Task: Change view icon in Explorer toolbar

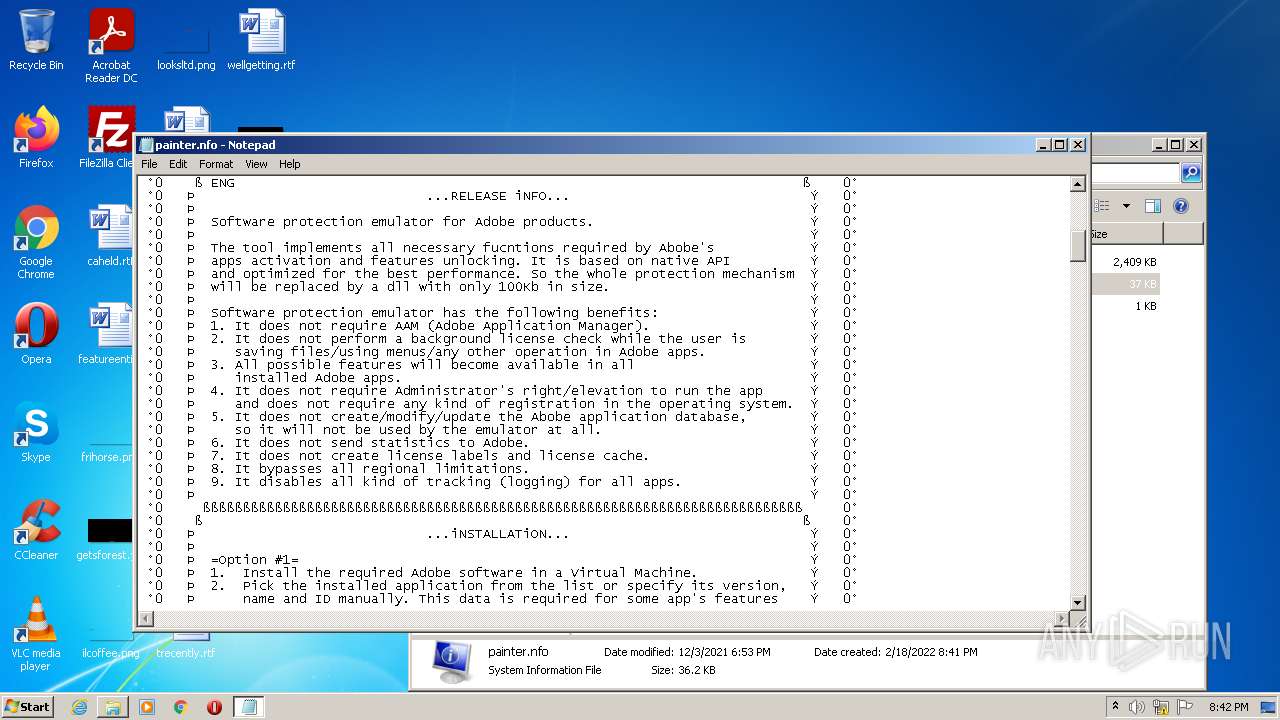Action: pos(1102,206)
